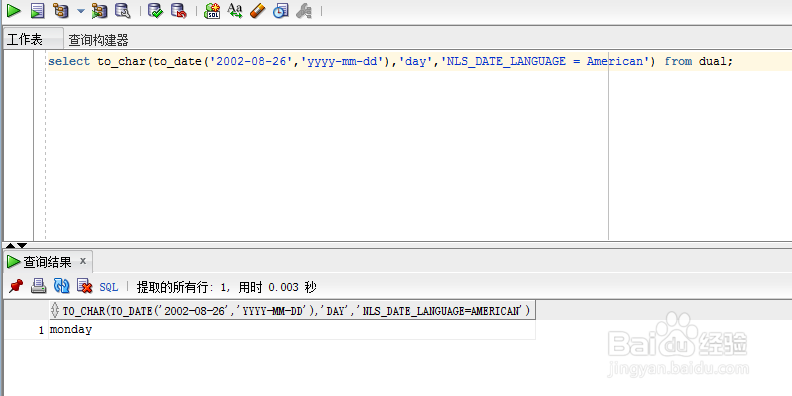The width and height of the screenshot is (792, 396).
Task: Click the greyed-out wrench toolbar icon
Action: [304, 11]
